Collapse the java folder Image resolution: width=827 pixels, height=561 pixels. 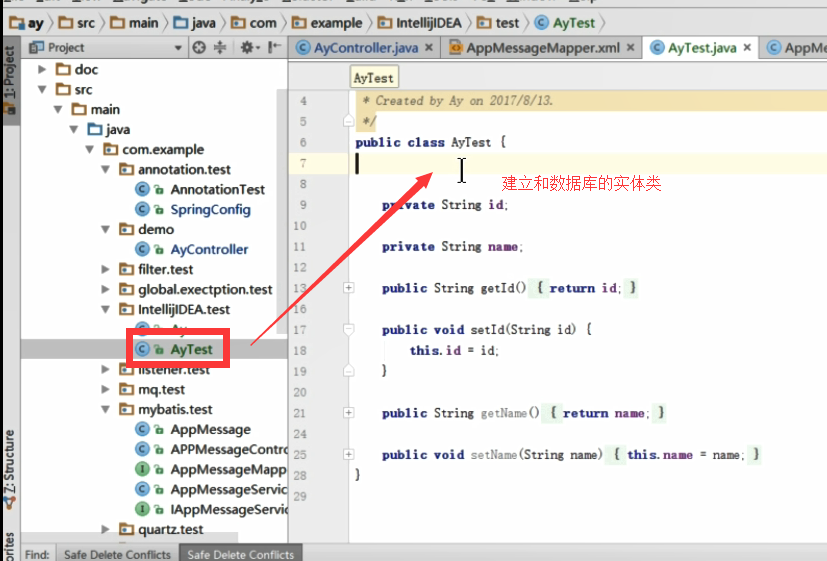click(x=74, y=129)
